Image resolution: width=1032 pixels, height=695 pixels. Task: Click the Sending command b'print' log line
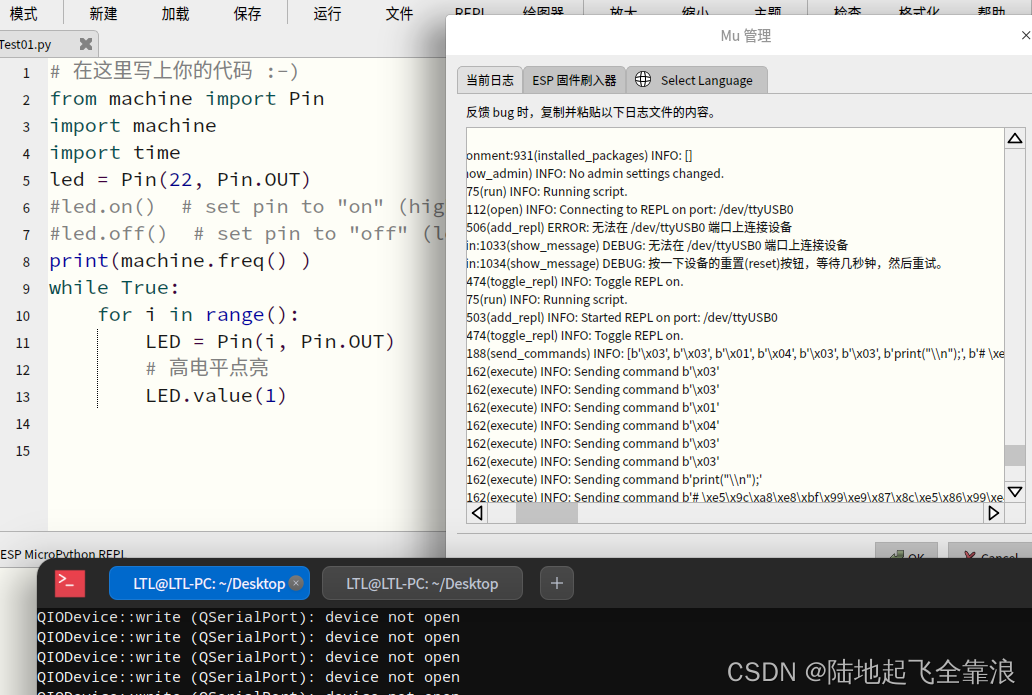tap(614, 479)
